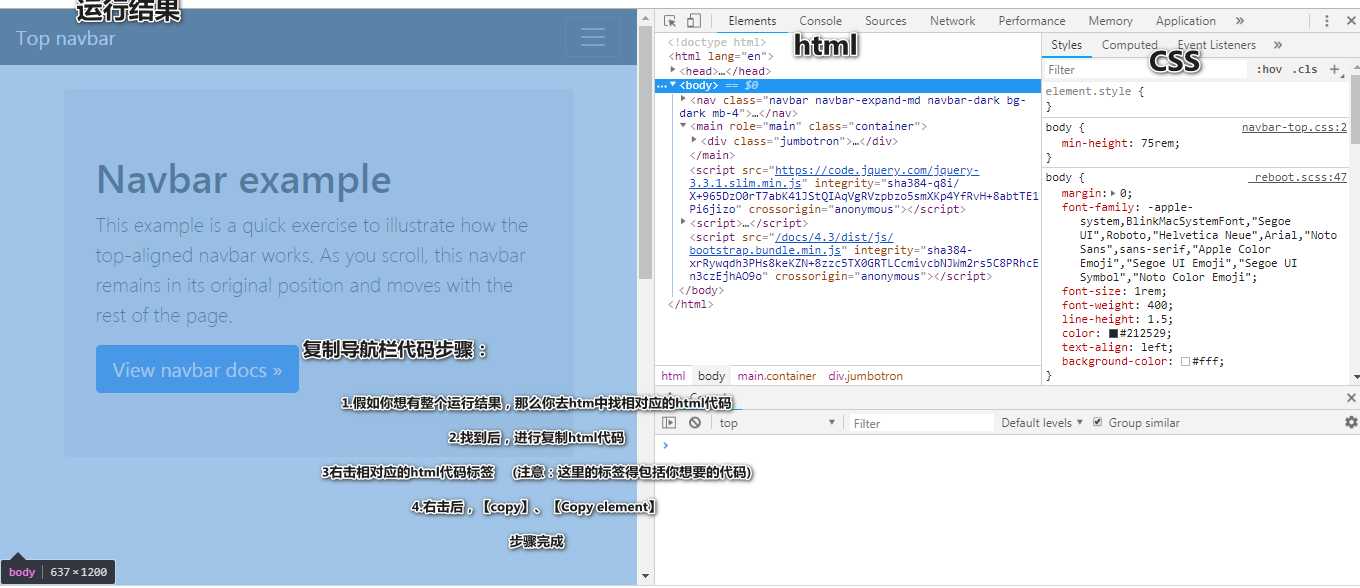
Task: Select the Event Listeners pane tab
Action: [x=1217, y=45]
